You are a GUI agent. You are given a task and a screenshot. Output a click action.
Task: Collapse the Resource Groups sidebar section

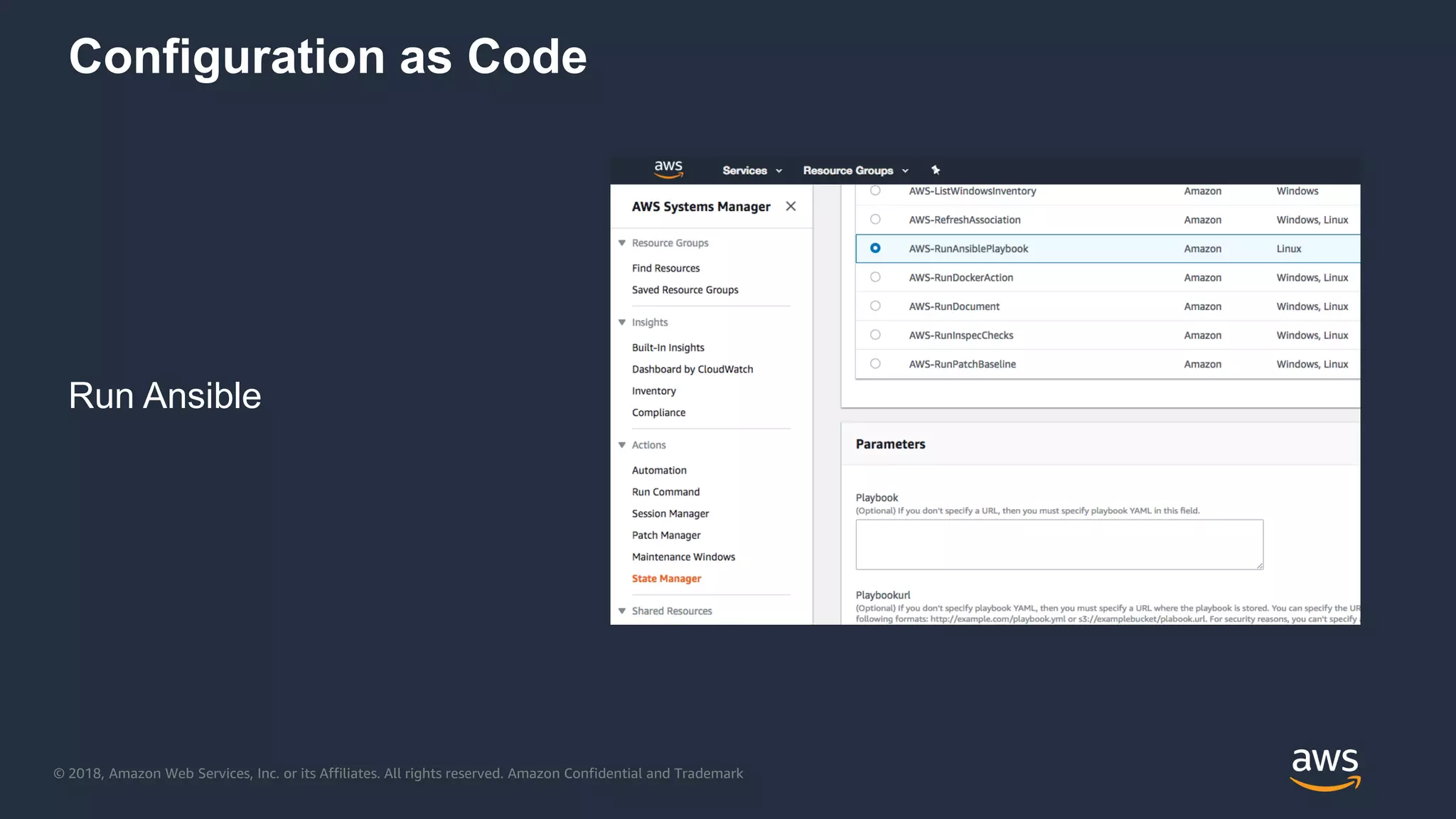[622, 243]
